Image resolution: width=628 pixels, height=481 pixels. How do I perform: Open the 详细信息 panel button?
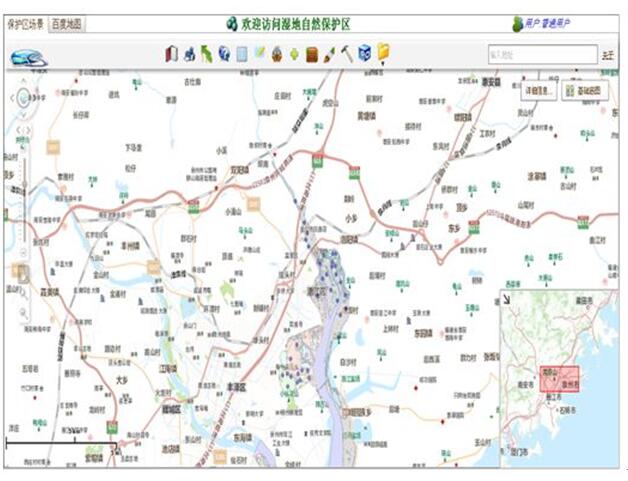pos(537,90)
